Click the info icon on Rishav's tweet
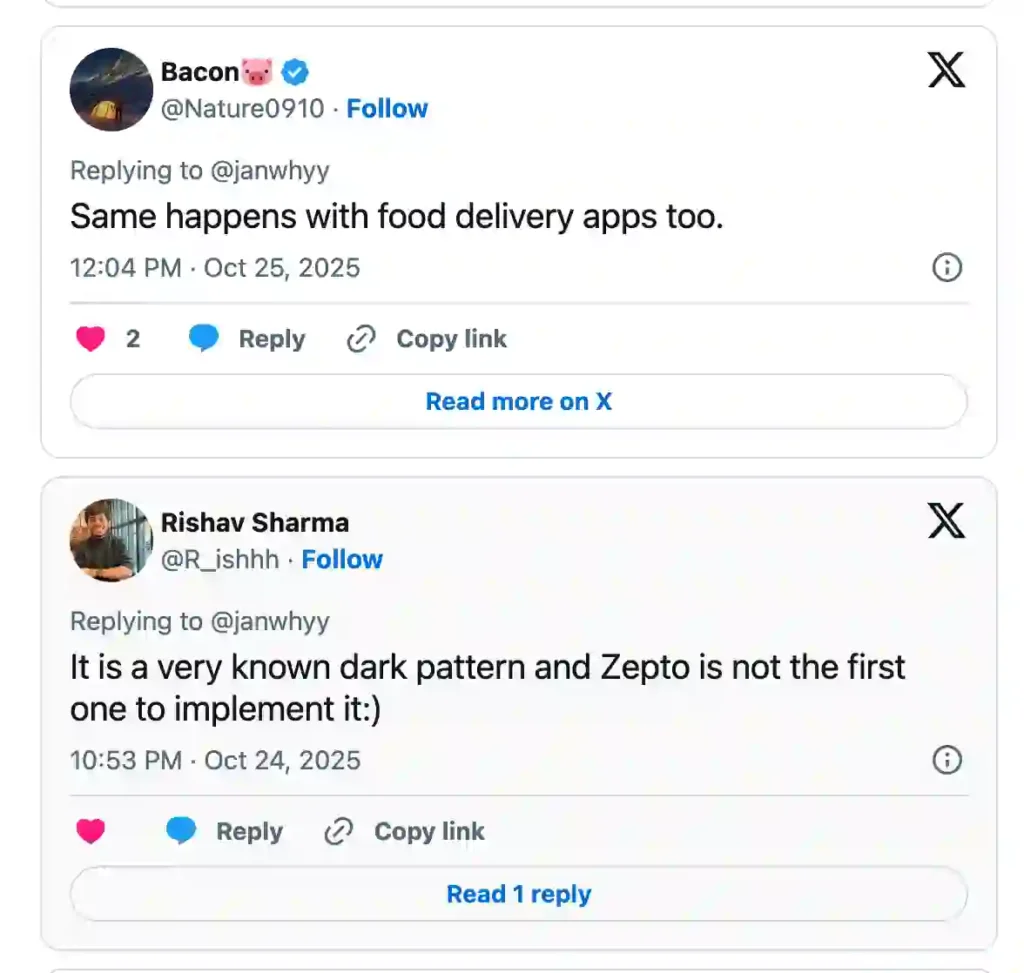Viewport: 1024px width, 973px height. [946, 760]
